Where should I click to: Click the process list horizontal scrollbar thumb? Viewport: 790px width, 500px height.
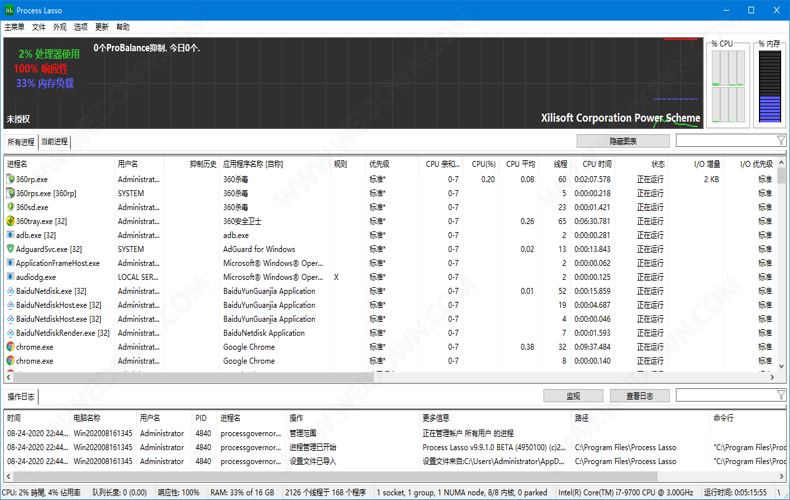(x=193, y=377)
